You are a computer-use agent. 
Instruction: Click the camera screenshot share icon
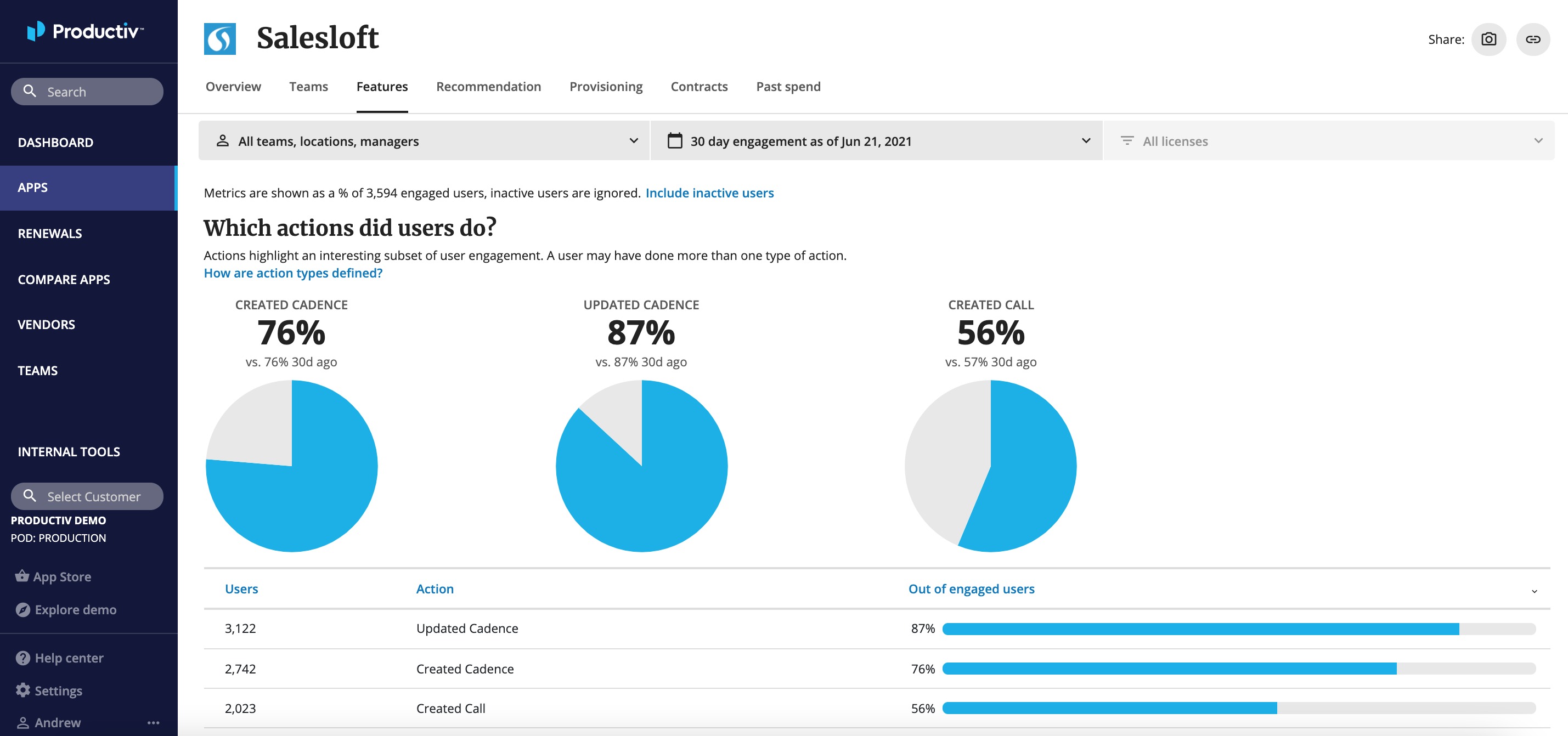tap(1488, 39)
